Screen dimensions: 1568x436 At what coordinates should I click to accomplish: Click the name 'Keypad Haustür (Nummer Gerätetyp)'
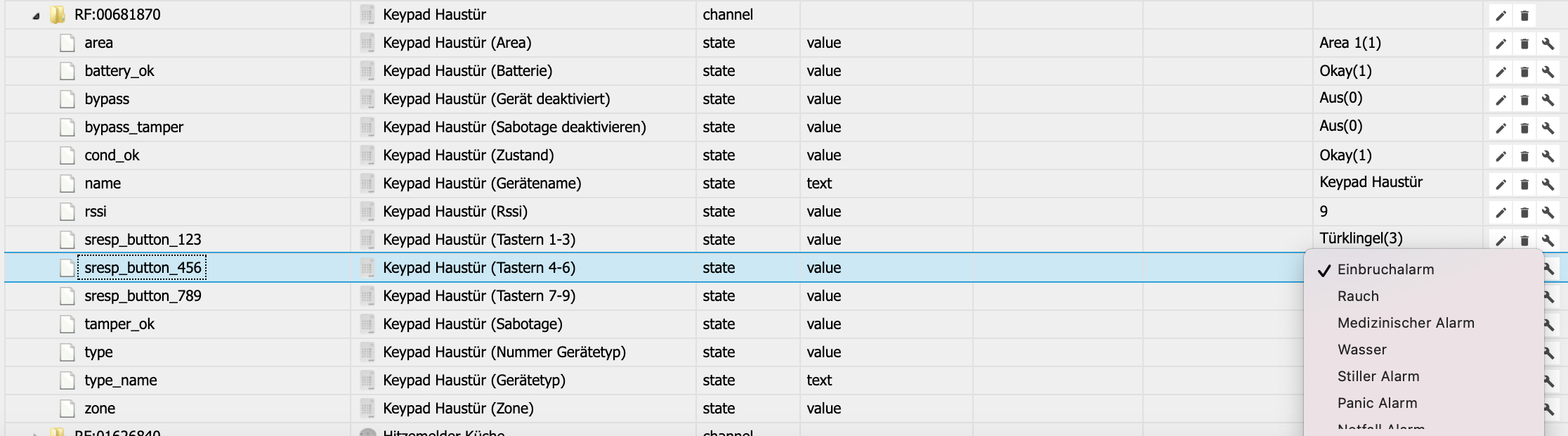point(504,352)
